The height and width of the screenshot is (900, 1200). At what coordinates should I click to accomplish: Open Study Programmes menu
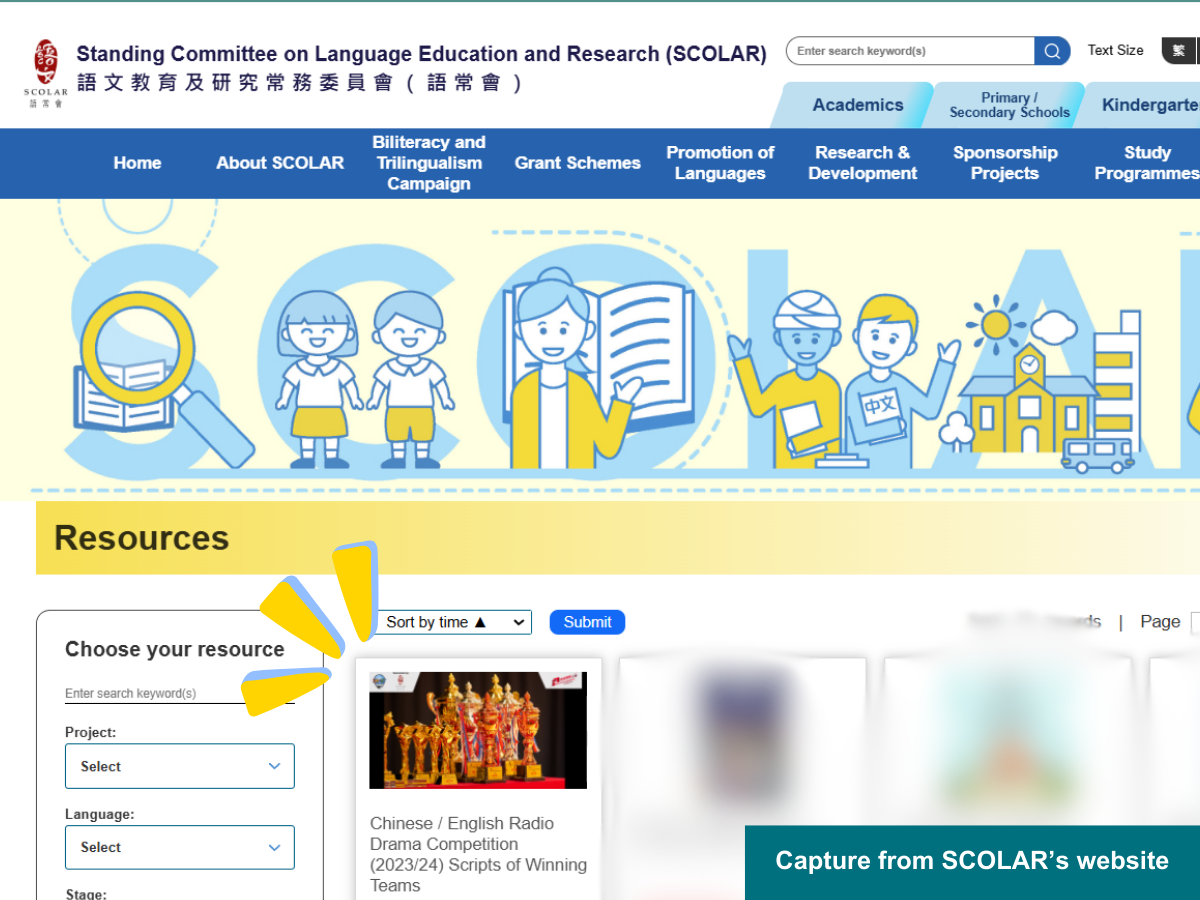[x=1147, y=163]
